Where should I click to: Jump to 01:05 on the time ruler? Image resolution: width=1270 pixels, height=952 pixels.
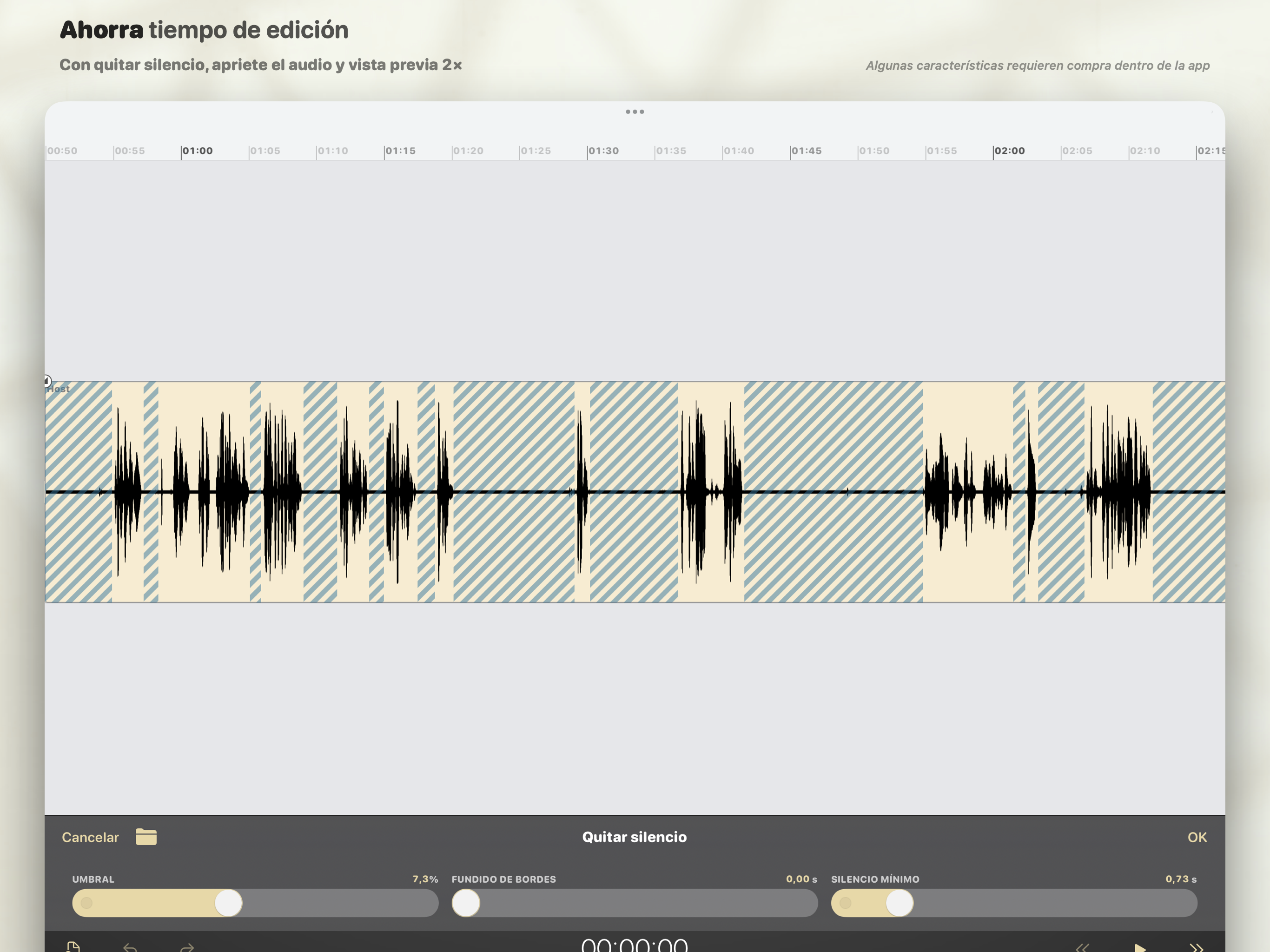(x=265, y=151)
